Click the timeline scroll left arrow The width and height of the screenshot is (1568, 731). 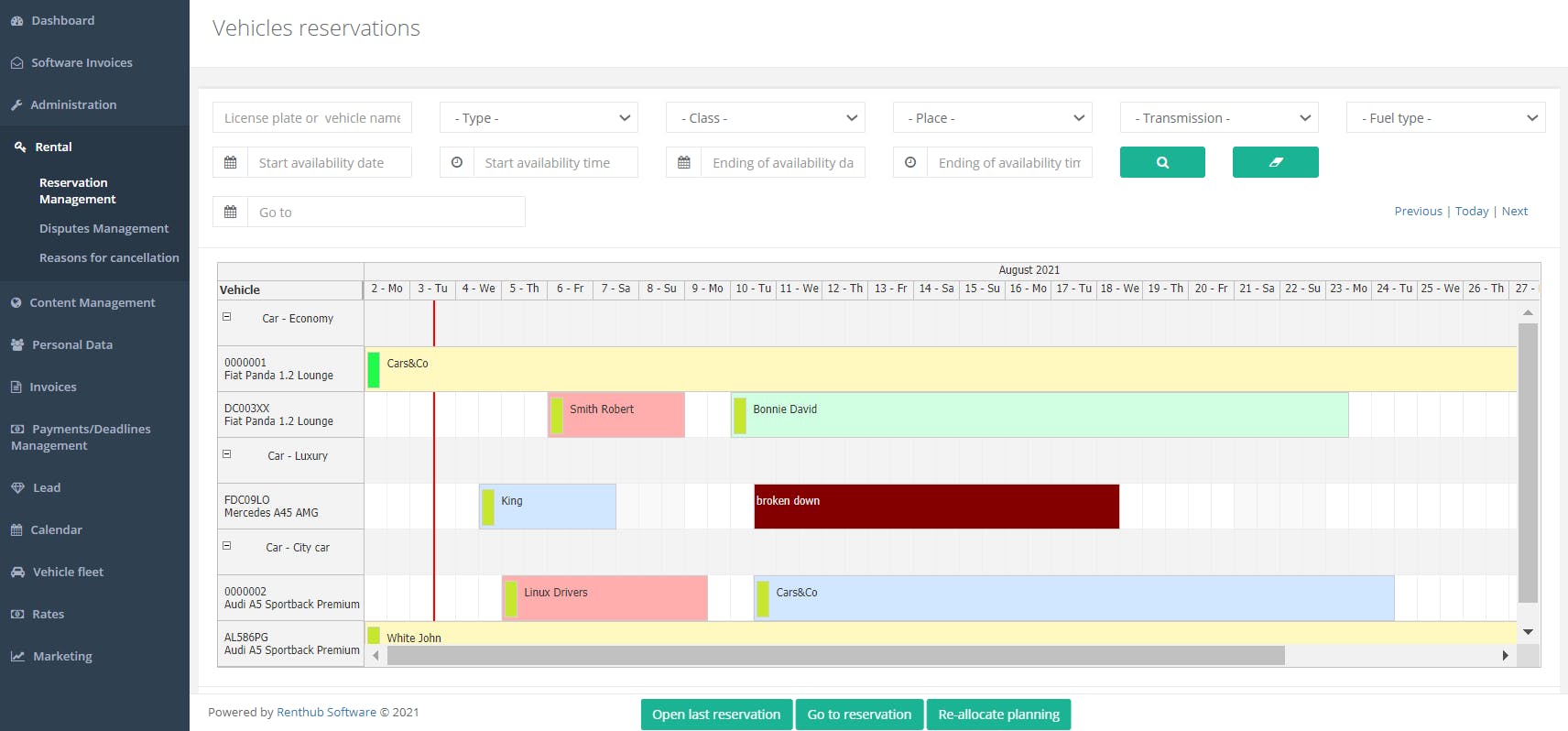(376, 656)
